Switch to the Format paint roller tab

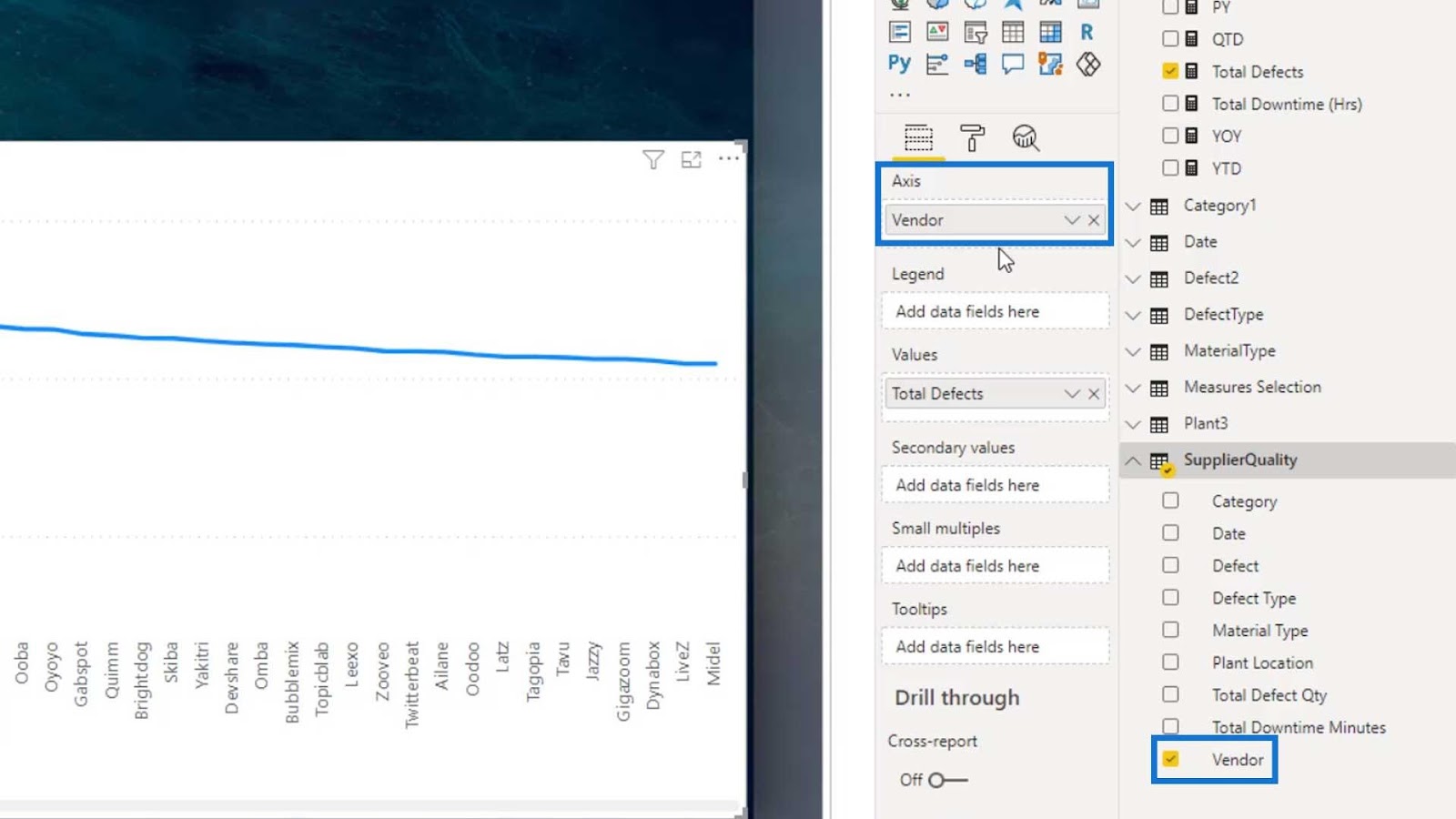[972, 138]
